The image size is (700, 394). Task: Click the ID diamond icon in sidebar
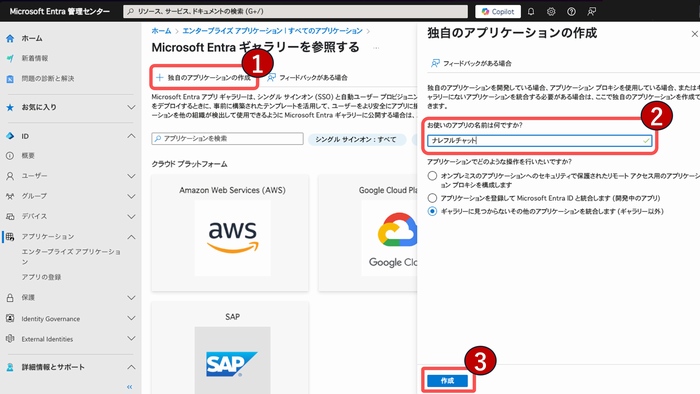(x=10, y=136)
